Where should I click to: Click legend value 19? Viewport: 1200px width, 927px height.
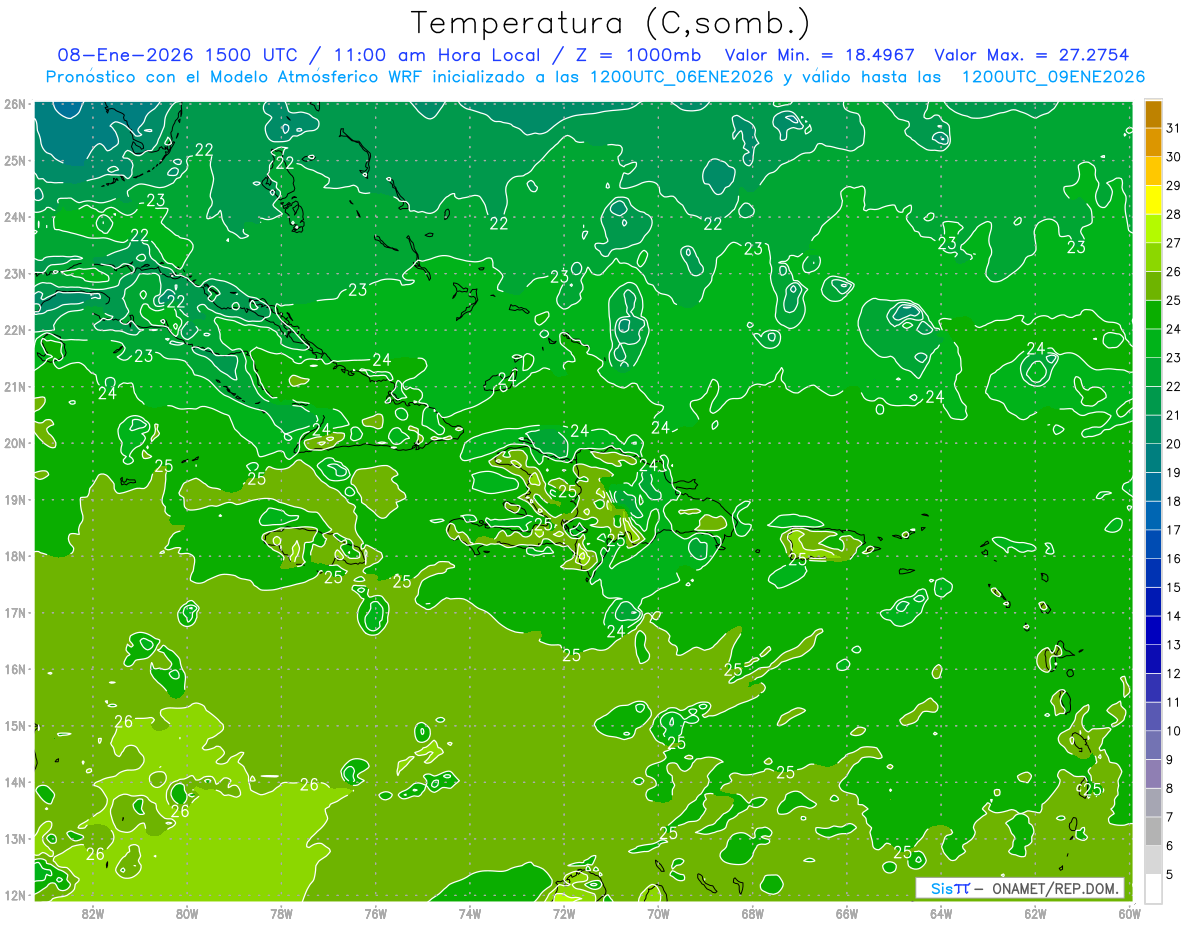[1173, 472]
